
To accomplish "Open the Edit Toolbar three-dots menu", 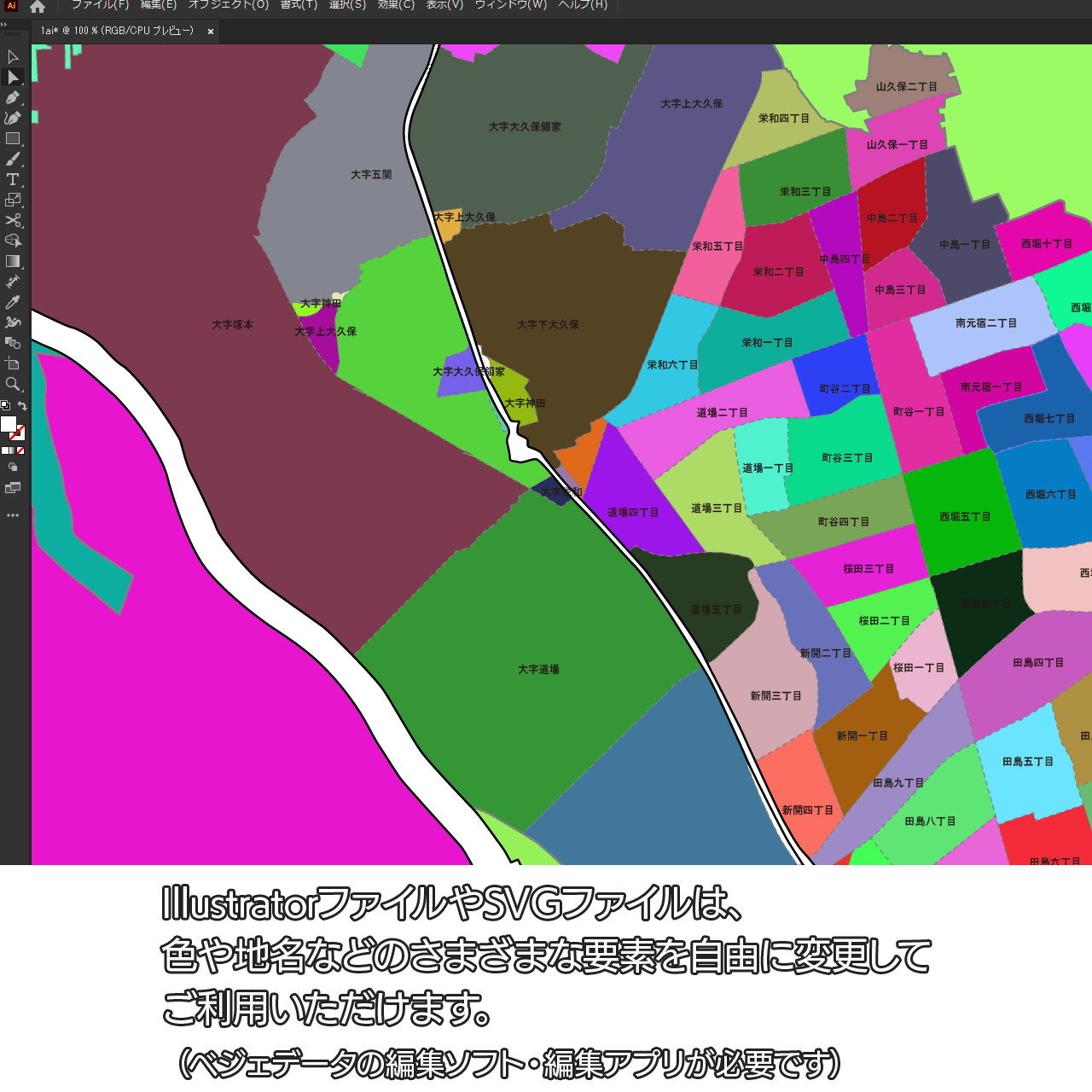I will point(13,515).
